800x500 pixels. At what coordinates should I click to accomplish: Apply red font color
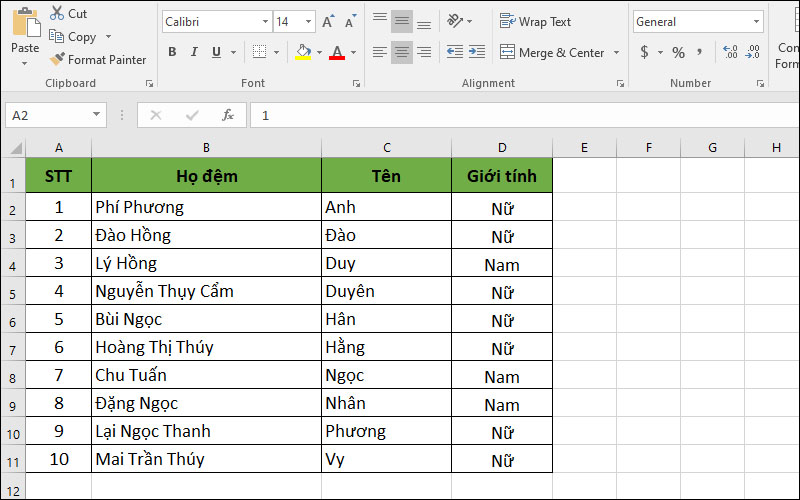click(337, 52)
